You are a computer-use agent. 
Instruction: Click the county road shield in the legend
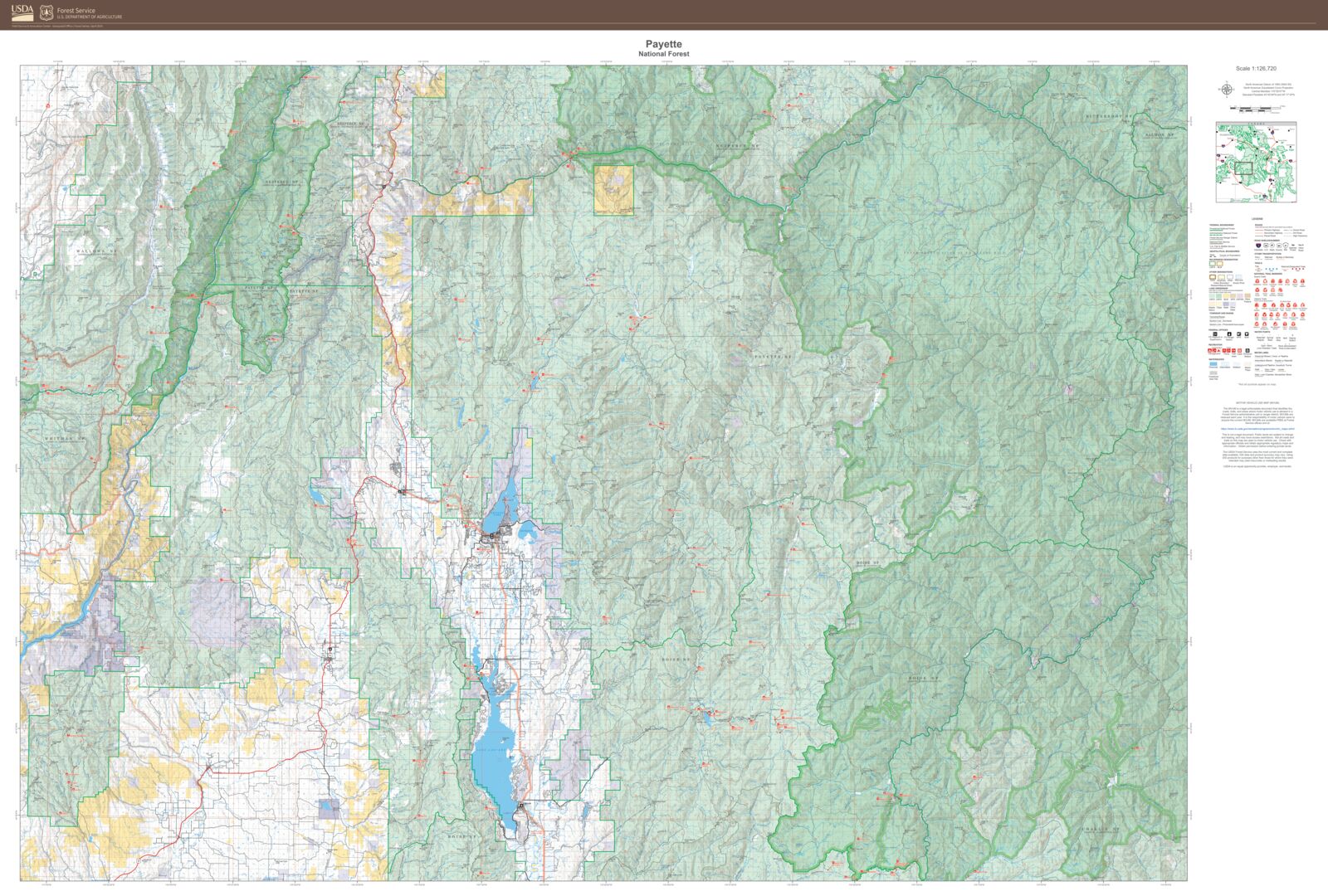click(x=1277, y=245)
